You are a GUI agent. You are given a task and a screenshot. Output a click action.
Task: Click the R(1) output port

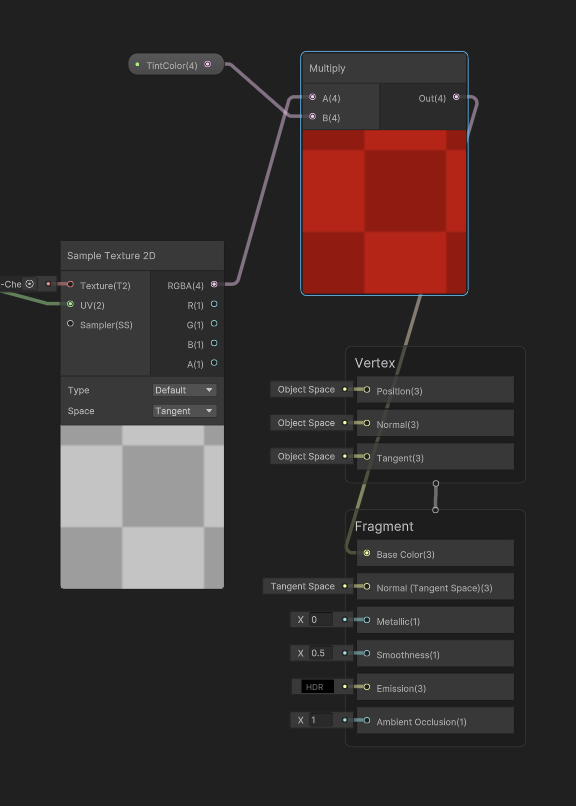(x=214, y=304)
